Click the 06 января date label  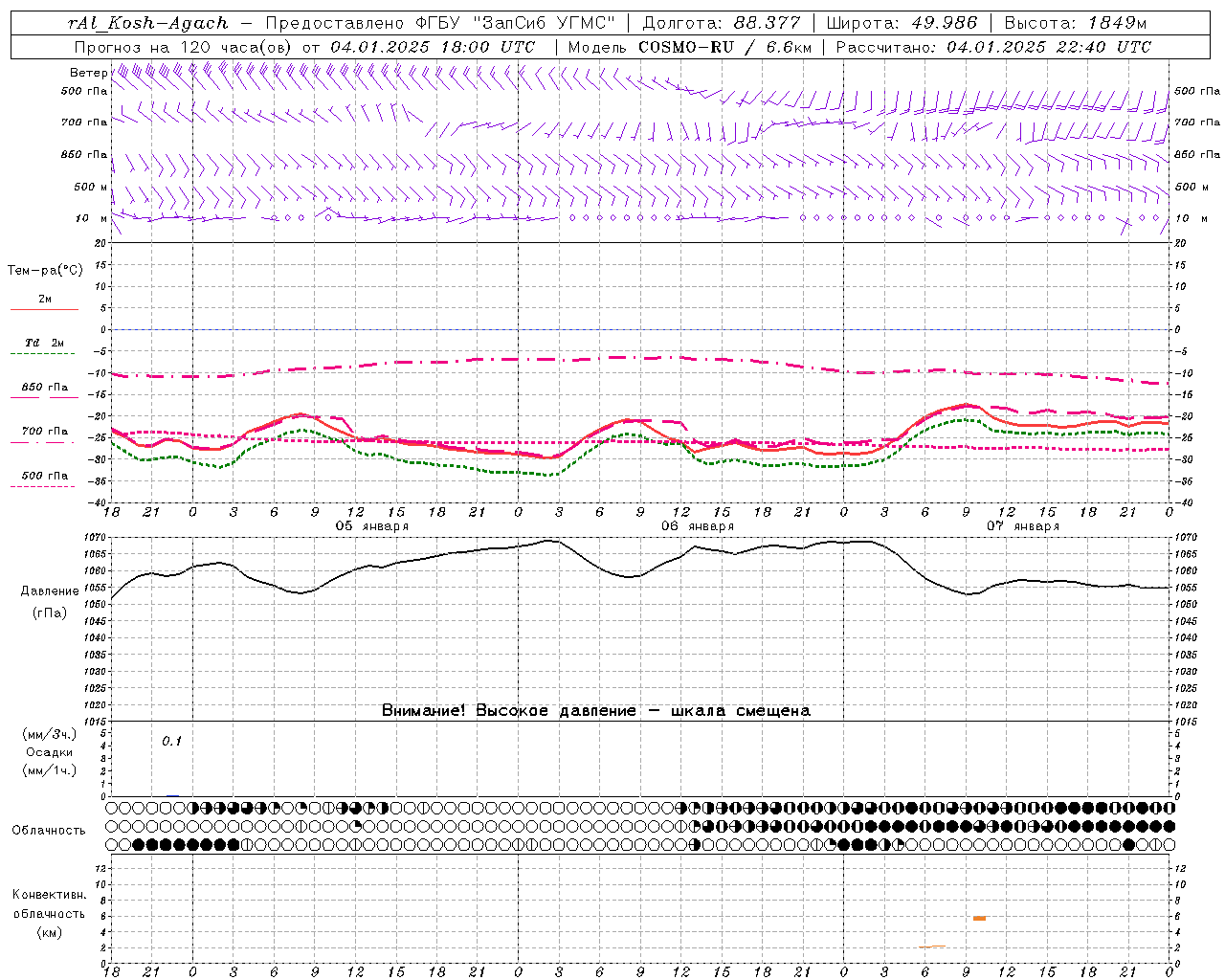[698, 526]
